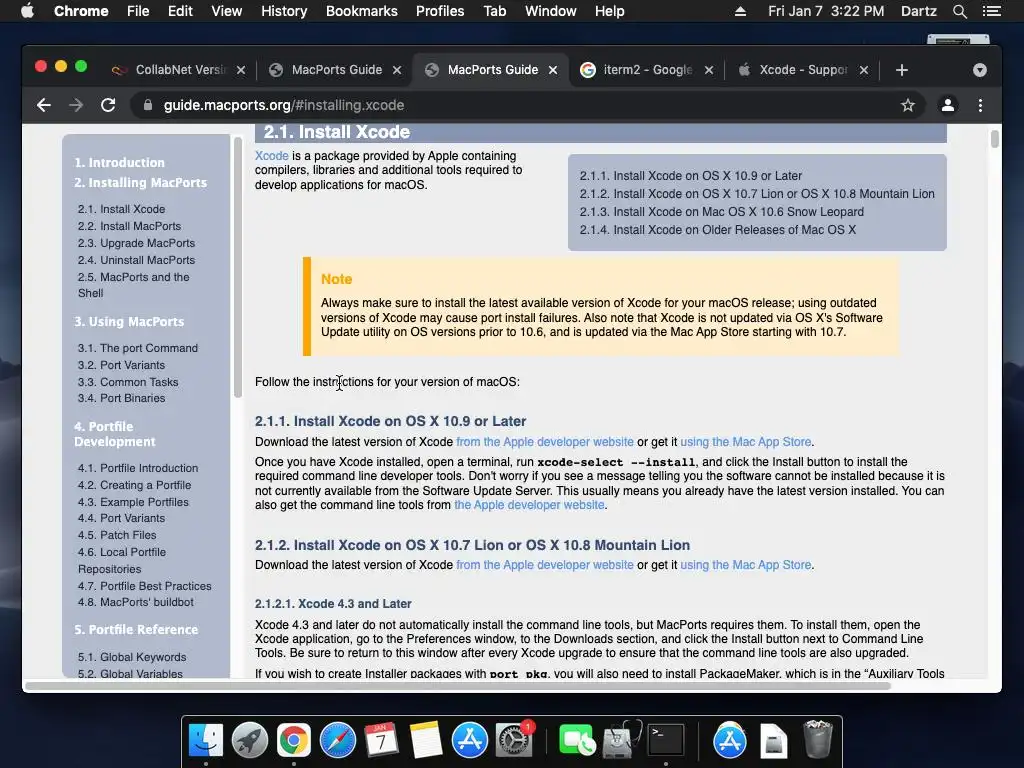1024x768 pixels.
Task: Go to 2.1.4 Older Releases section link
Action: point(718,230)
